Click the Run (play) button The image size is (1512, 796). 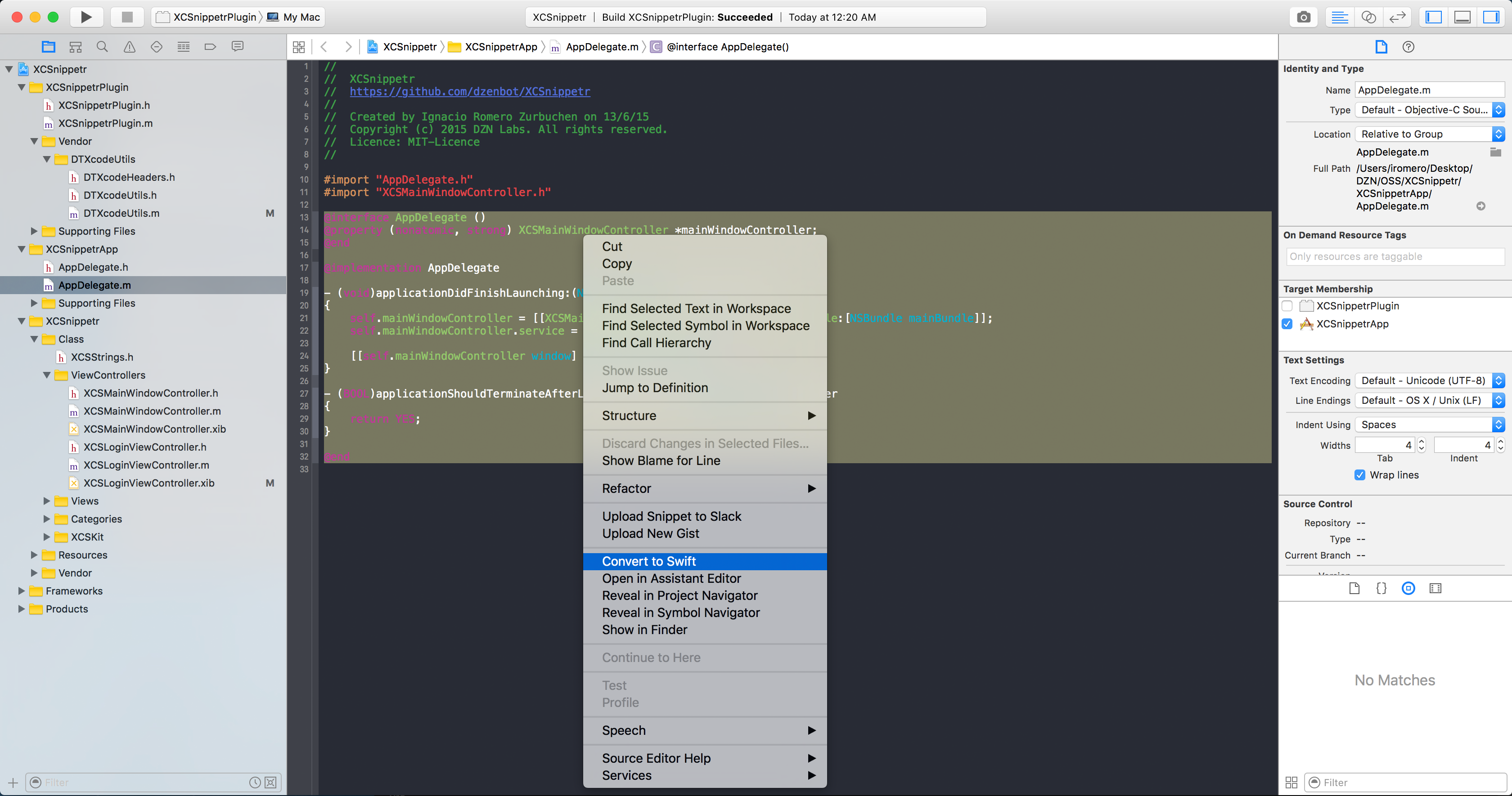coord(86,17)
